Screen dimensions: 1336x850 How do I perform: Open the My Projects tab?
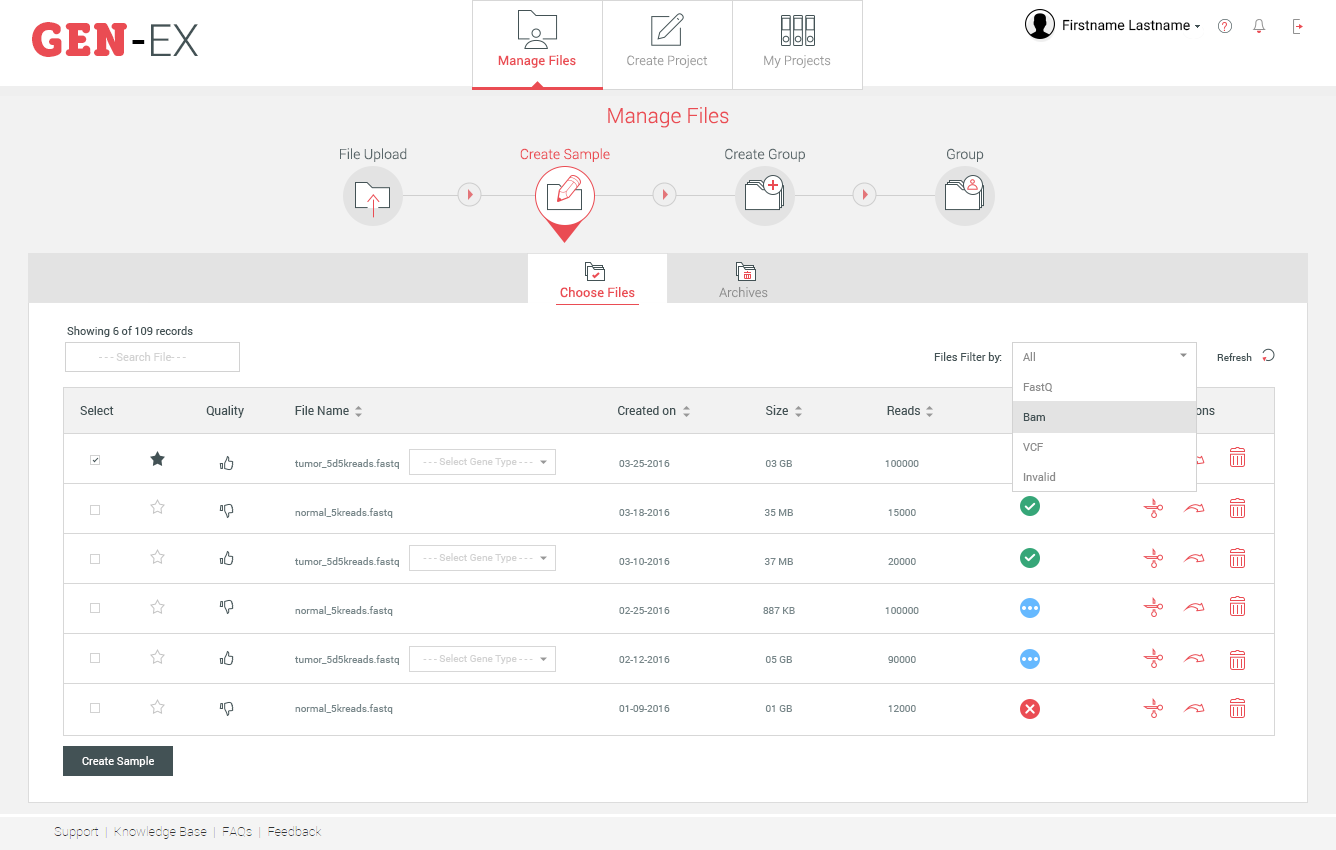coord(796,44)
